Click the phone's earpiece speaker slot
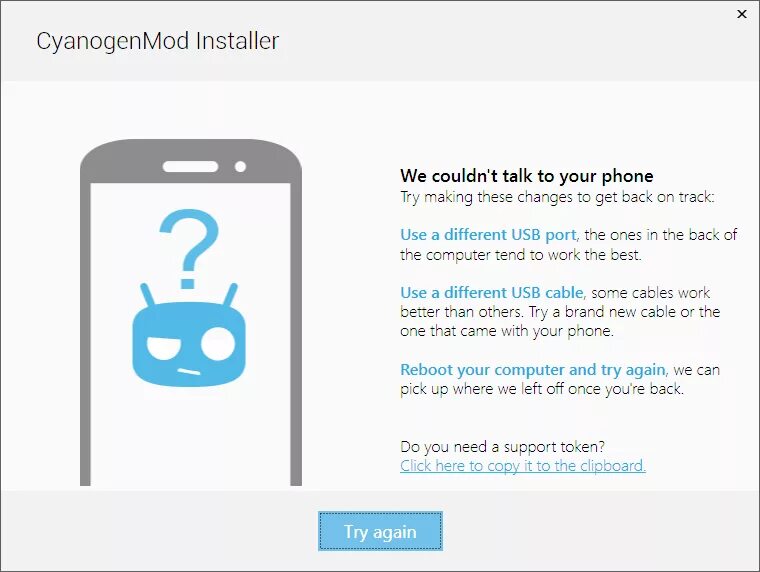The height and width of the screenshot is (572, 760). (190, 167)
